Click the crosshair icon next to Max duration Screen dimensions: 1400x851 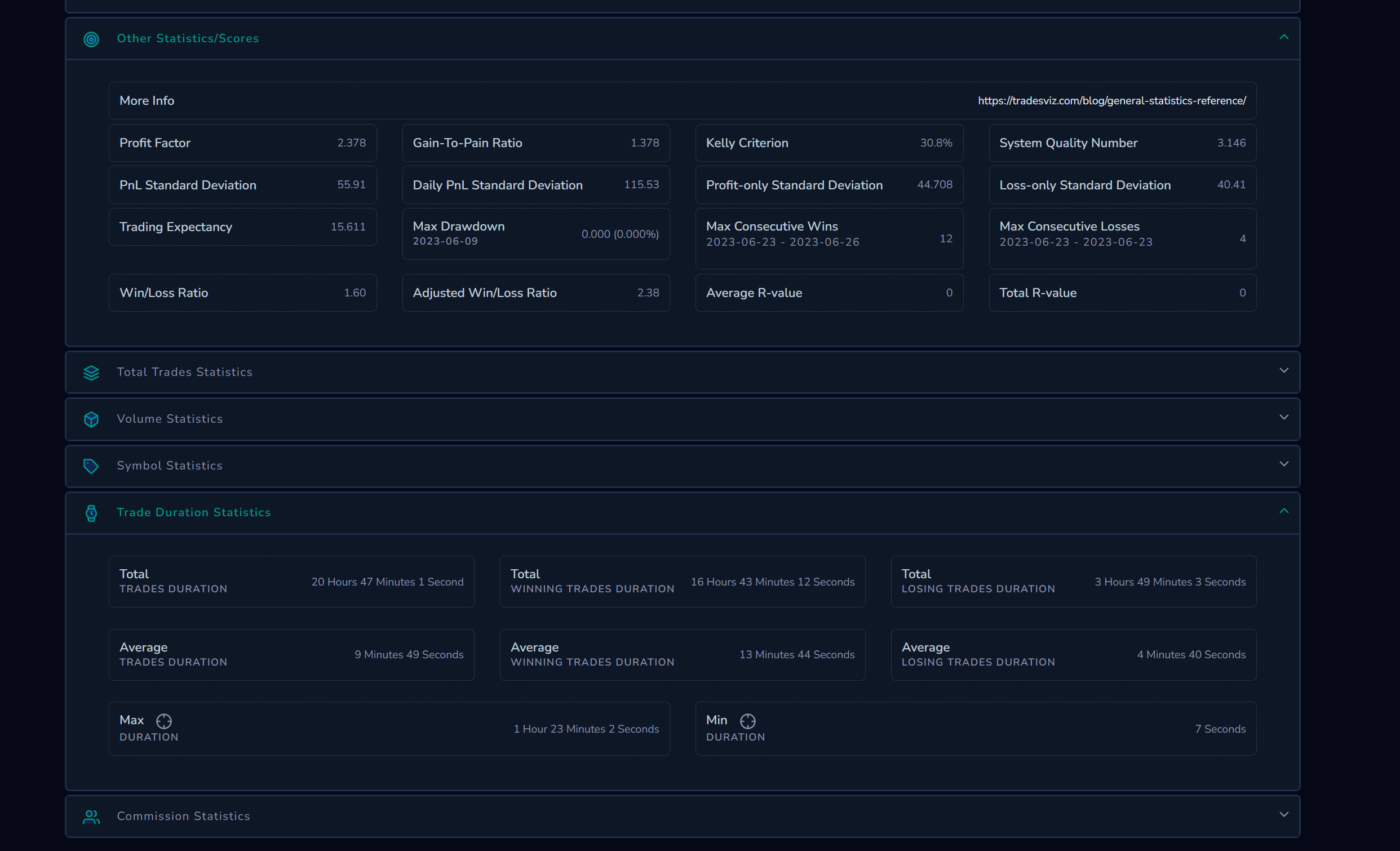(x=163, y=721)
